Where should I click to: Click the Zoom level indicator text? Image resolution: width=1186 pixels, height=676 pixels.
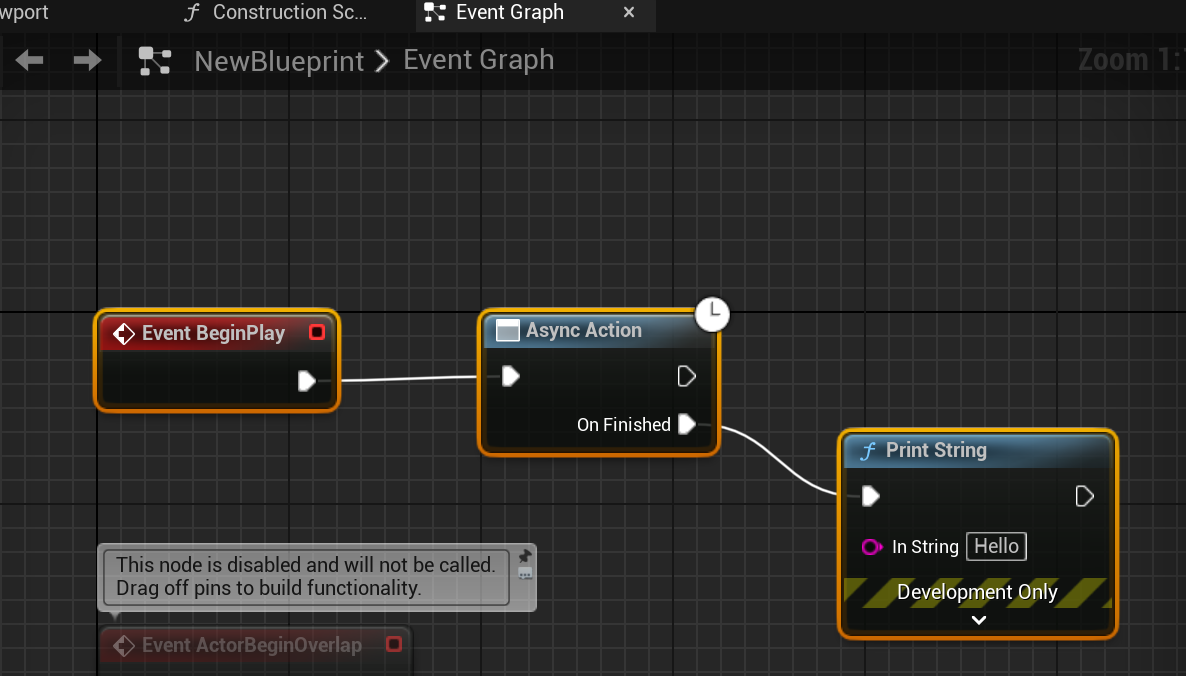(1131, 60)
